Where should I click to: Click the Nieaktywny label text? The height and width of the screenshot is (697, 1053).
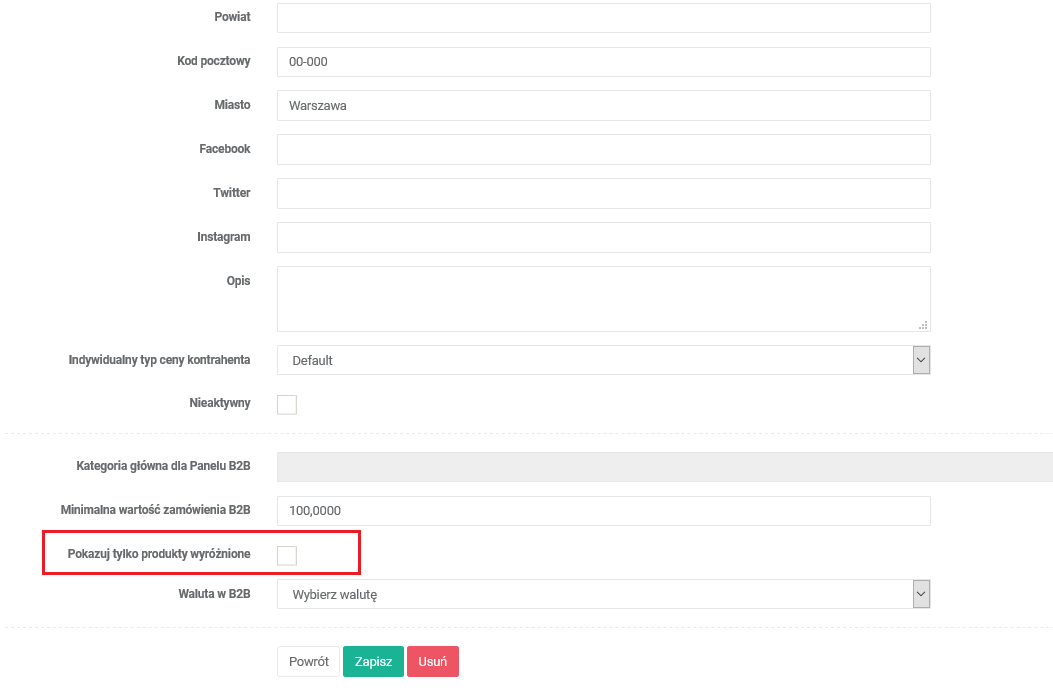[222, 403]
